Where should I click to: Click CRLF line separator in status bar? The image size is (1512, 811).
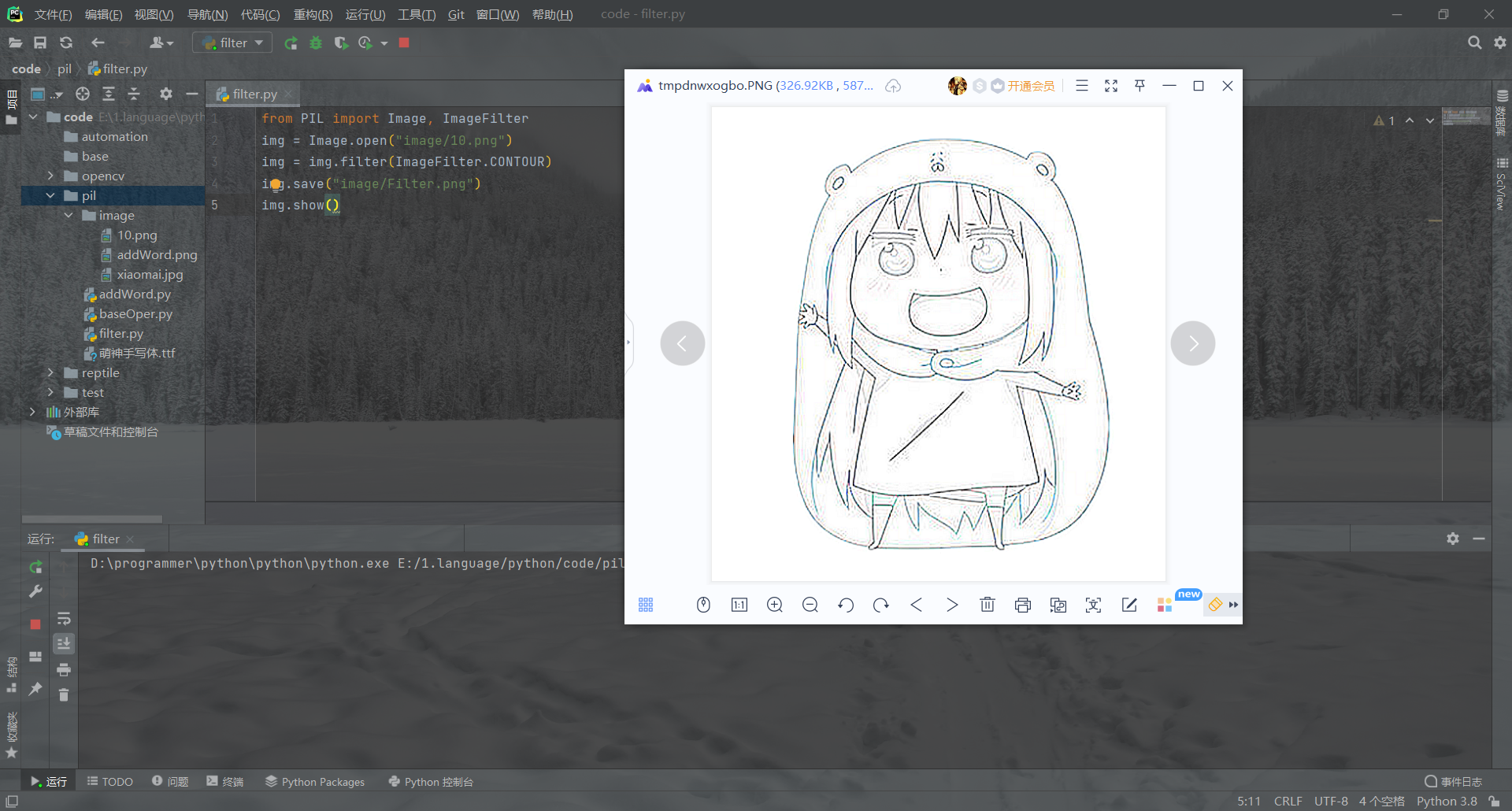(1288, 801)
